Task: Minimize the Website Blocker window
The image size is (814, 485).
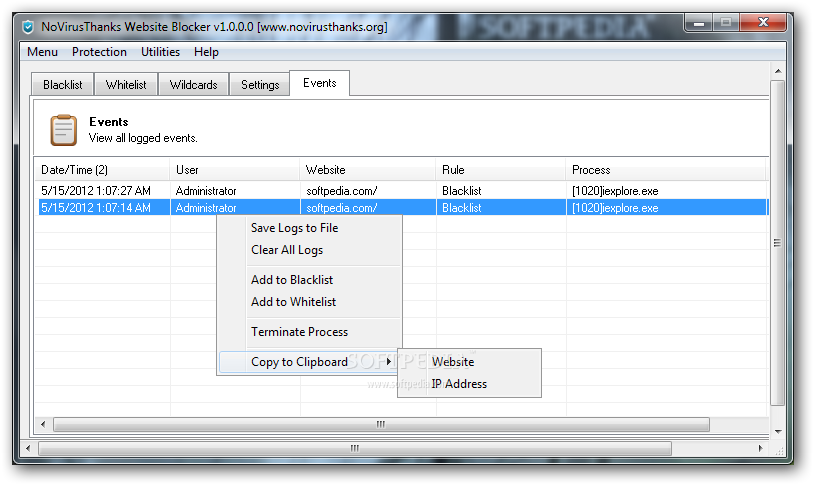Action: [x=699, y=23]
